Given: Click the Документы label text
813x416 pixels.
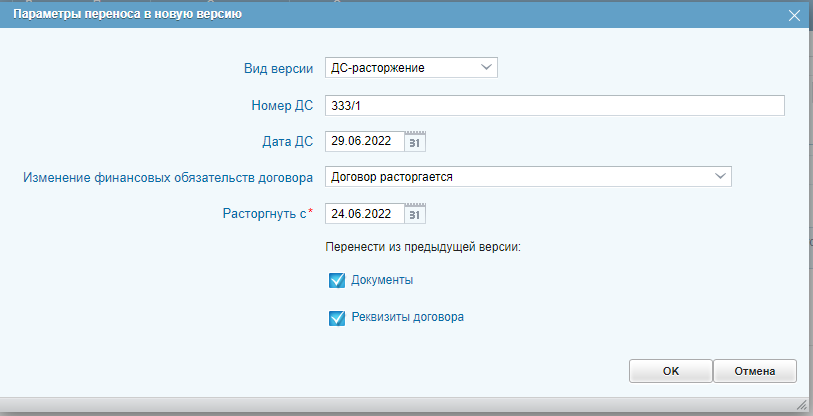Looking at the screenshot, I should coord(382,281).
